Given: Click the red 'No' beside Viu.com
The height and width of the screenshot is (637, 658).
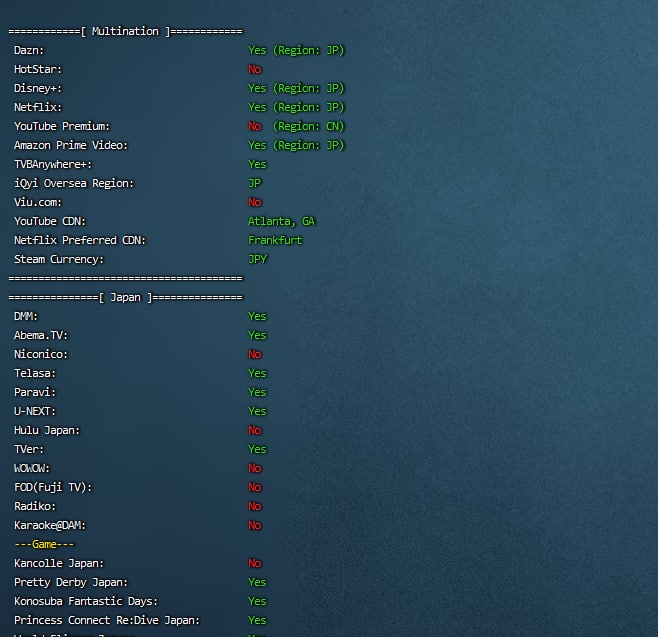Looking at the screenshot, I should 255,202.
